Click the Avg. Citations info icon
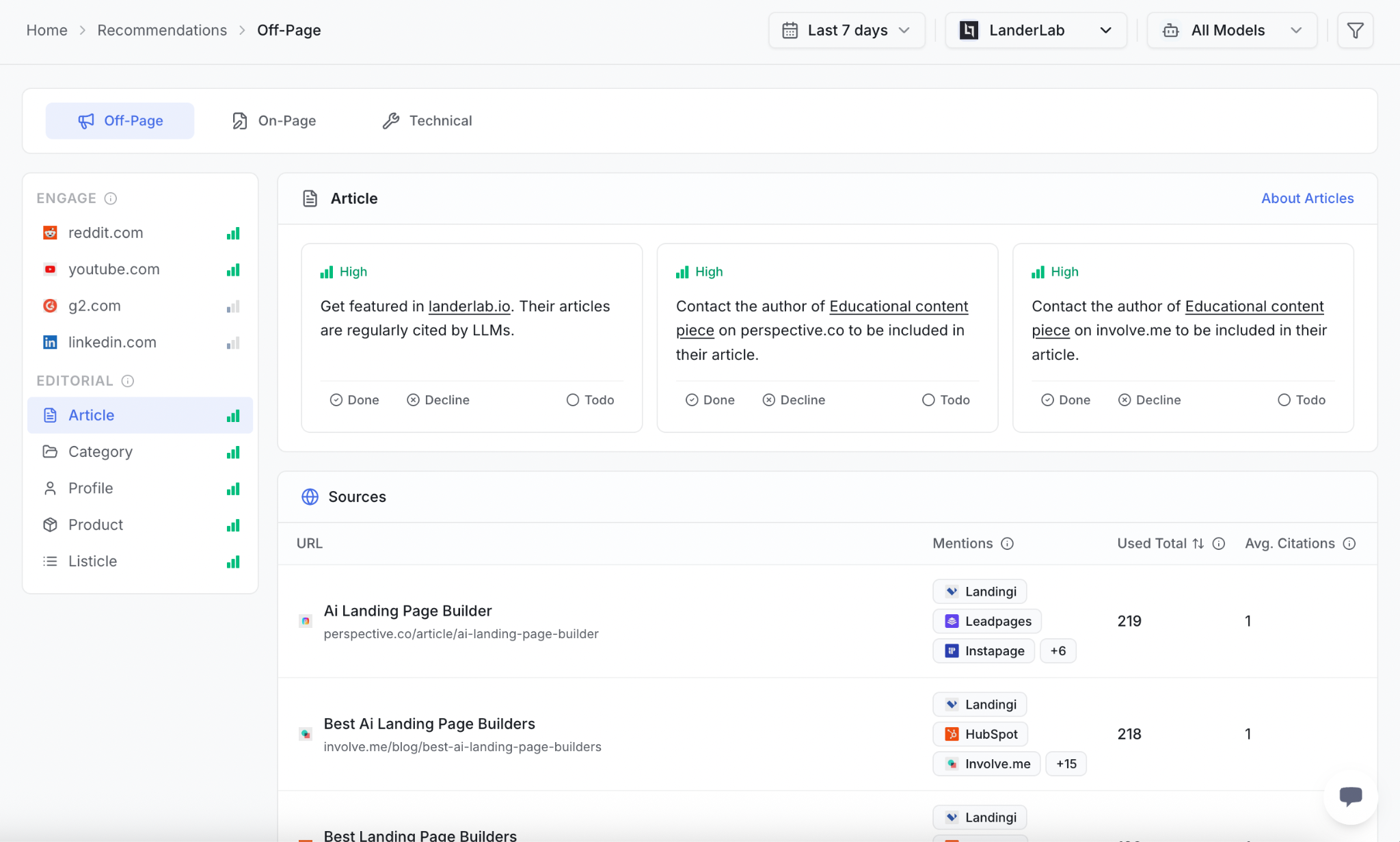1400x842 pixels. pyautogui.click(x=1349, y=544)
